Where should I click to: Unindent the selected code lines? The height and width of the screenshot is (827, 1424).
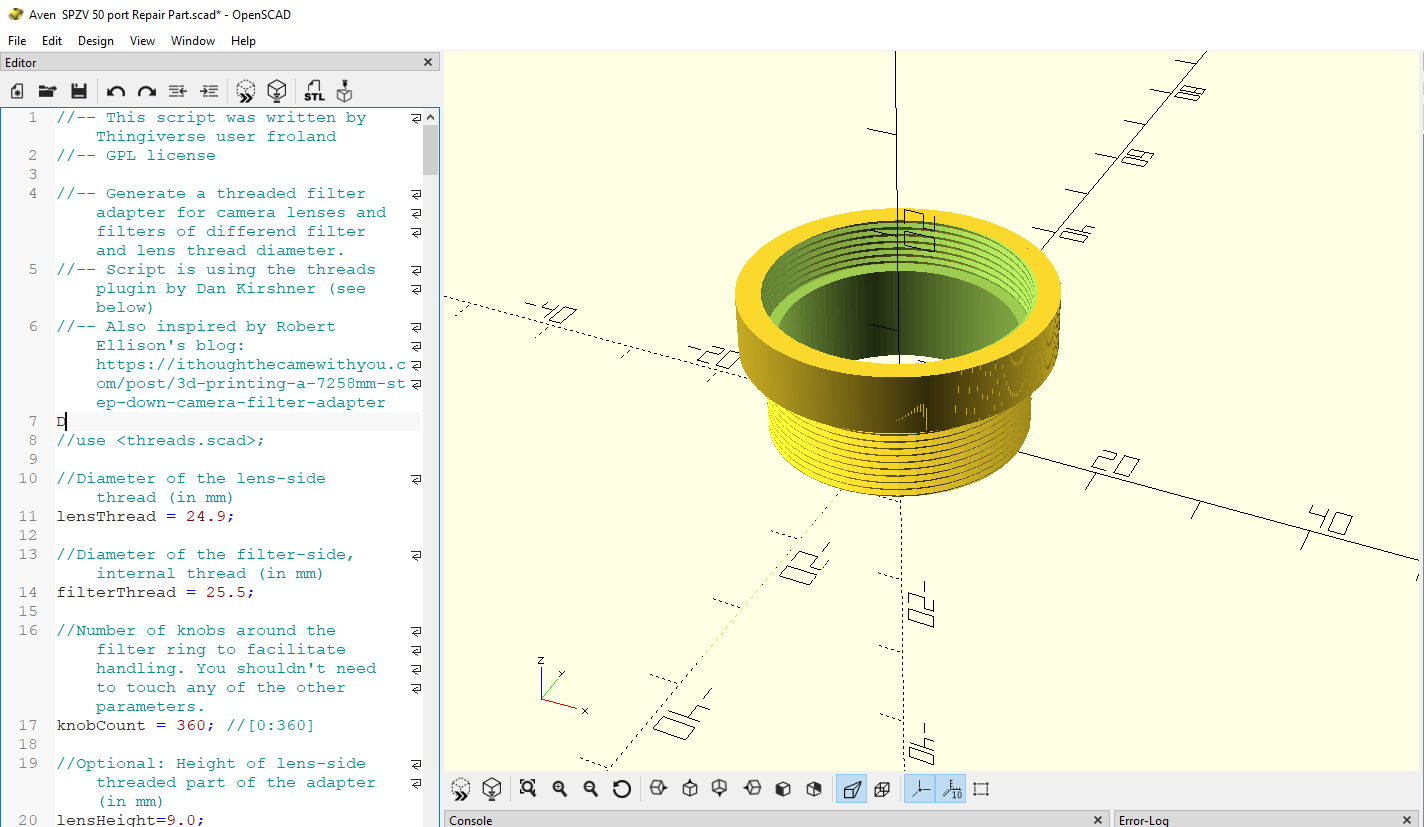[178, 91]
